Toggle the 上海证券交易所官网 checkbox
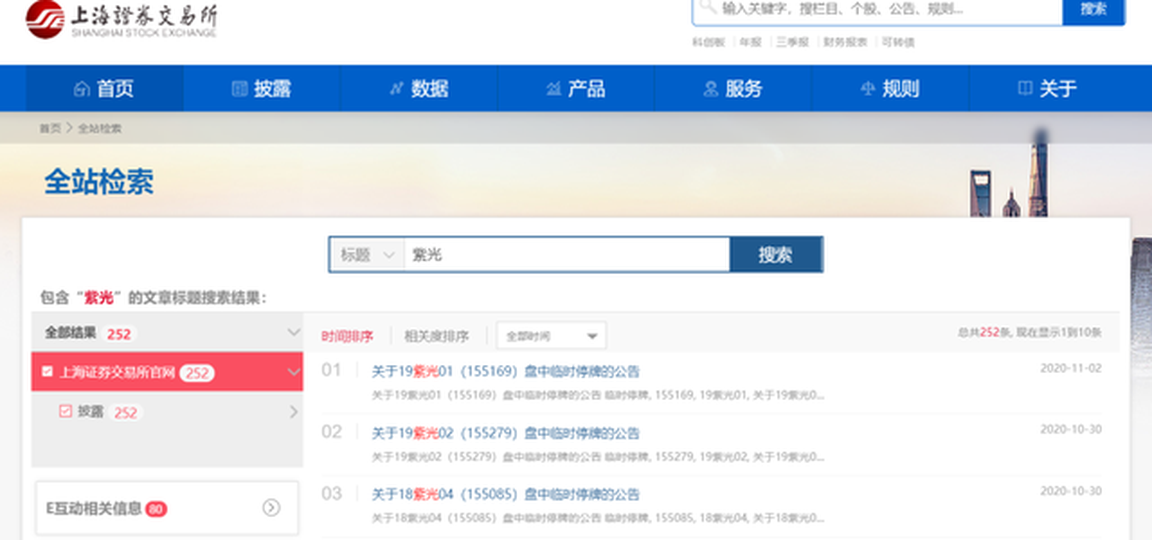This screenshot has width=1152, height=540. tap(47, 373)
